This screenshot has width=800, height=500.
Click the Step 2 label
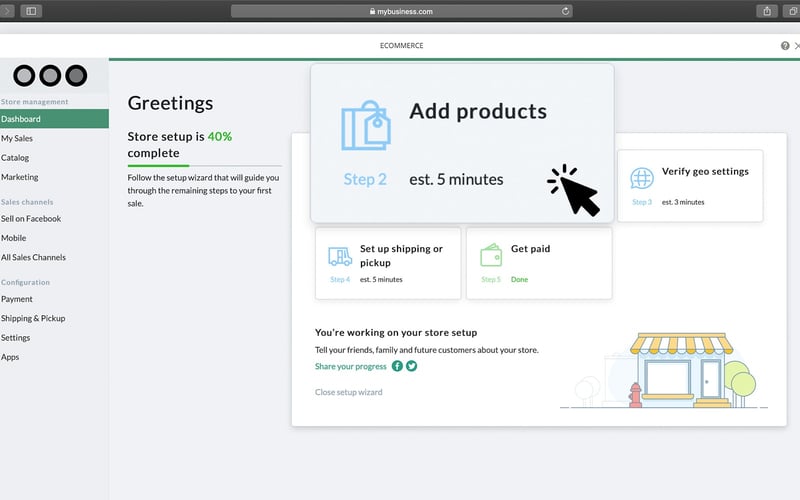coord(365,179)
